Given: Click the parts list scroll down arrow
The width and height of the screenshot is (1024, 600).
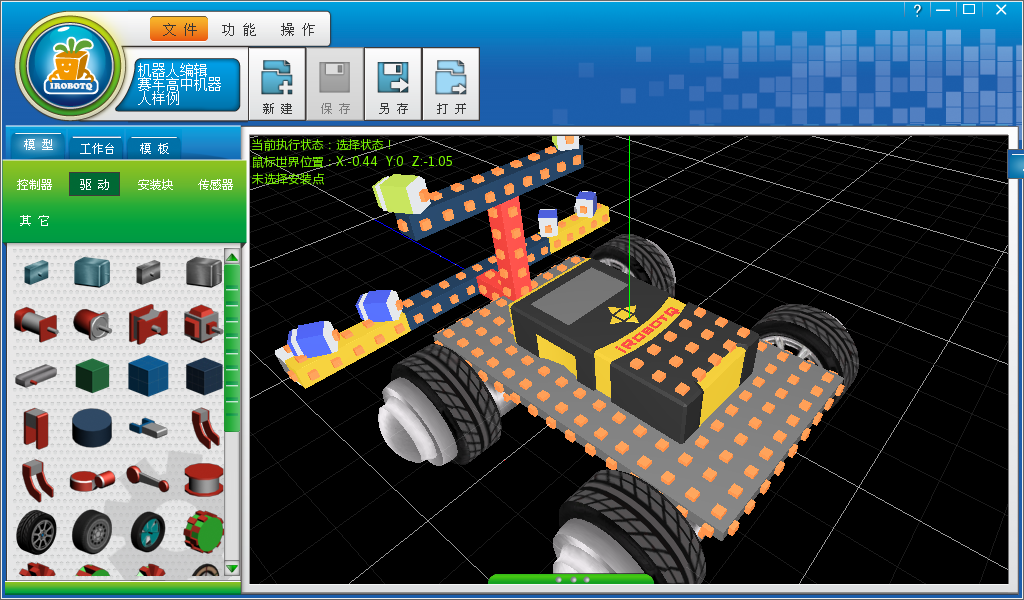Looking at the screenshot, I should point(232,568).
